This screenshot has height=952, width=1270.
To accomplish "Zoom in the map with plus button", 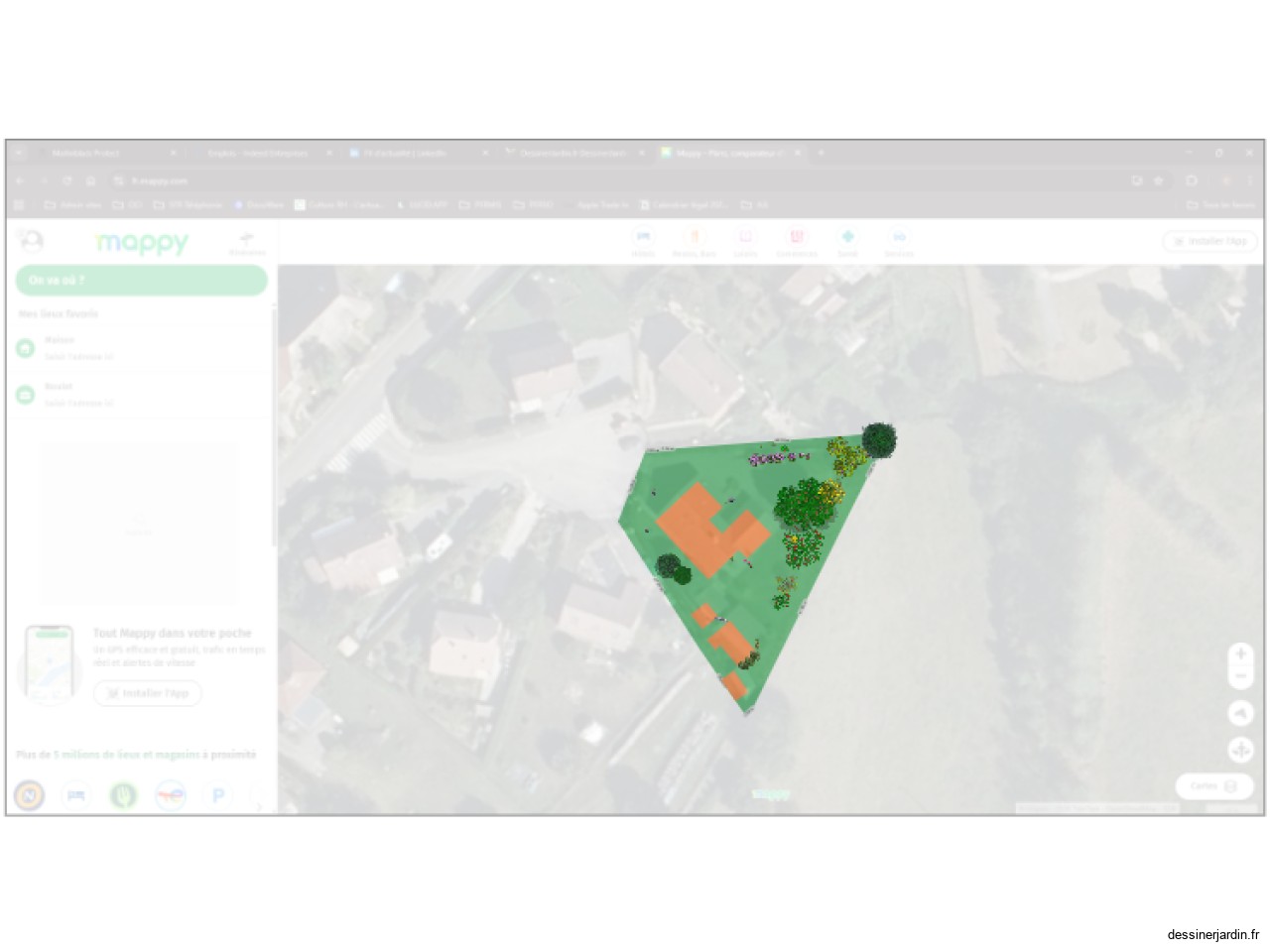I will (1240, 654).
